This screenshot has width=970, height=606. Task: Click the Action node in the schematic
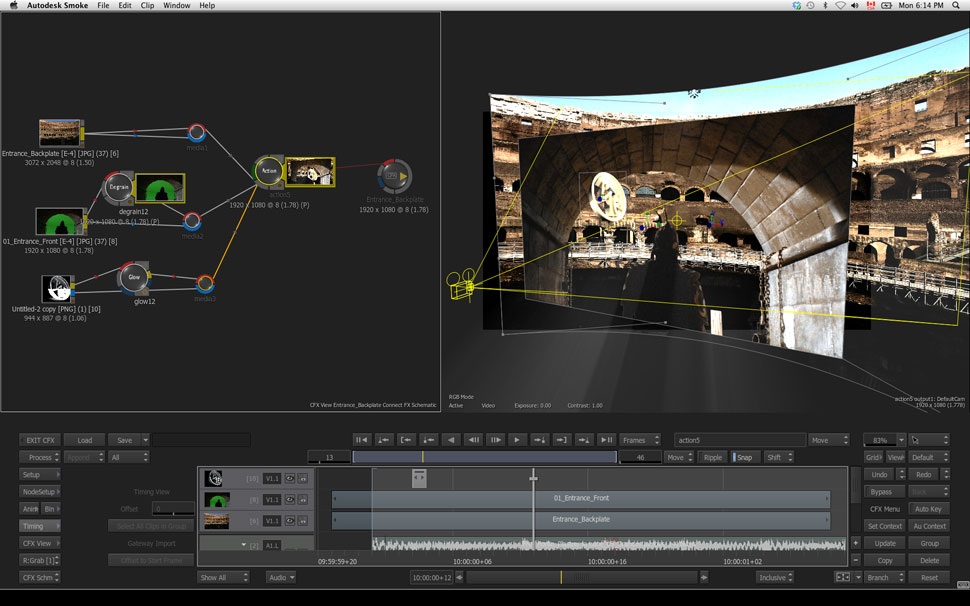pyautogui.click(x=268, y=171)
